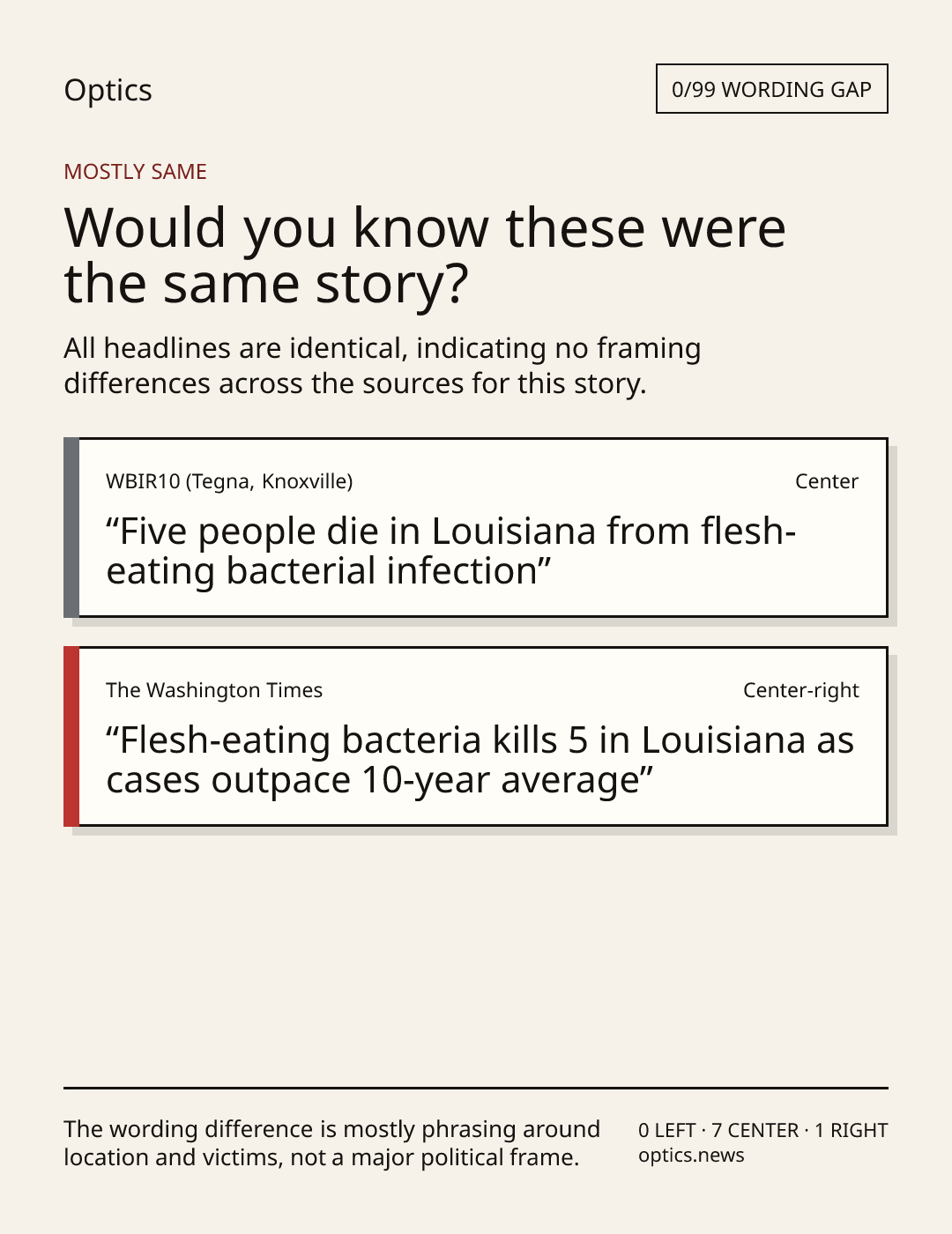This screenshot has height=1234, width=952.
Task: Click the 7 CENTER source count
Action: pyautogui.click(x=755, y=1130)
